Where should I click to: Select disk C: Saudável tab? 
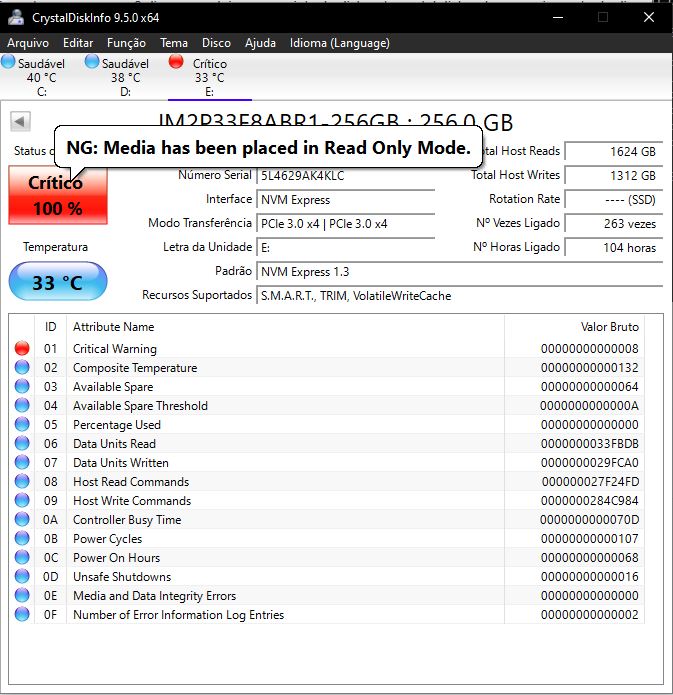pyautogui.click(x=41, y=77)
